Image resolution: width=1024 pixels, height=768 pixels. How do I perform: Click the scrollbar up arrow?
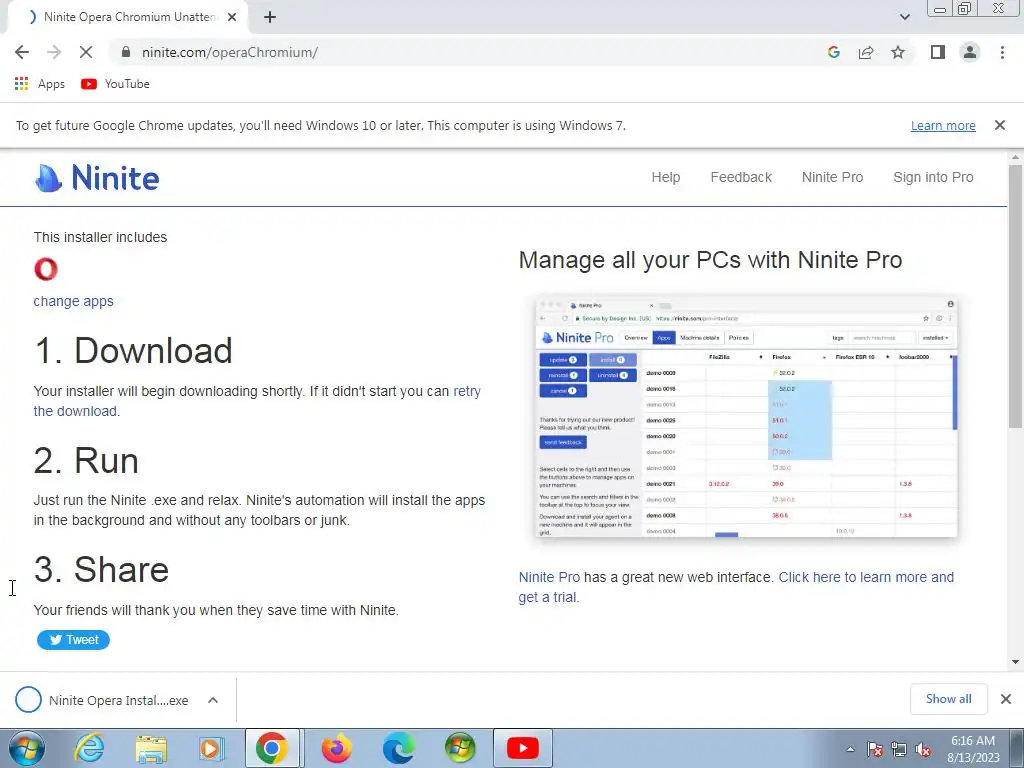pos(1015,157)
